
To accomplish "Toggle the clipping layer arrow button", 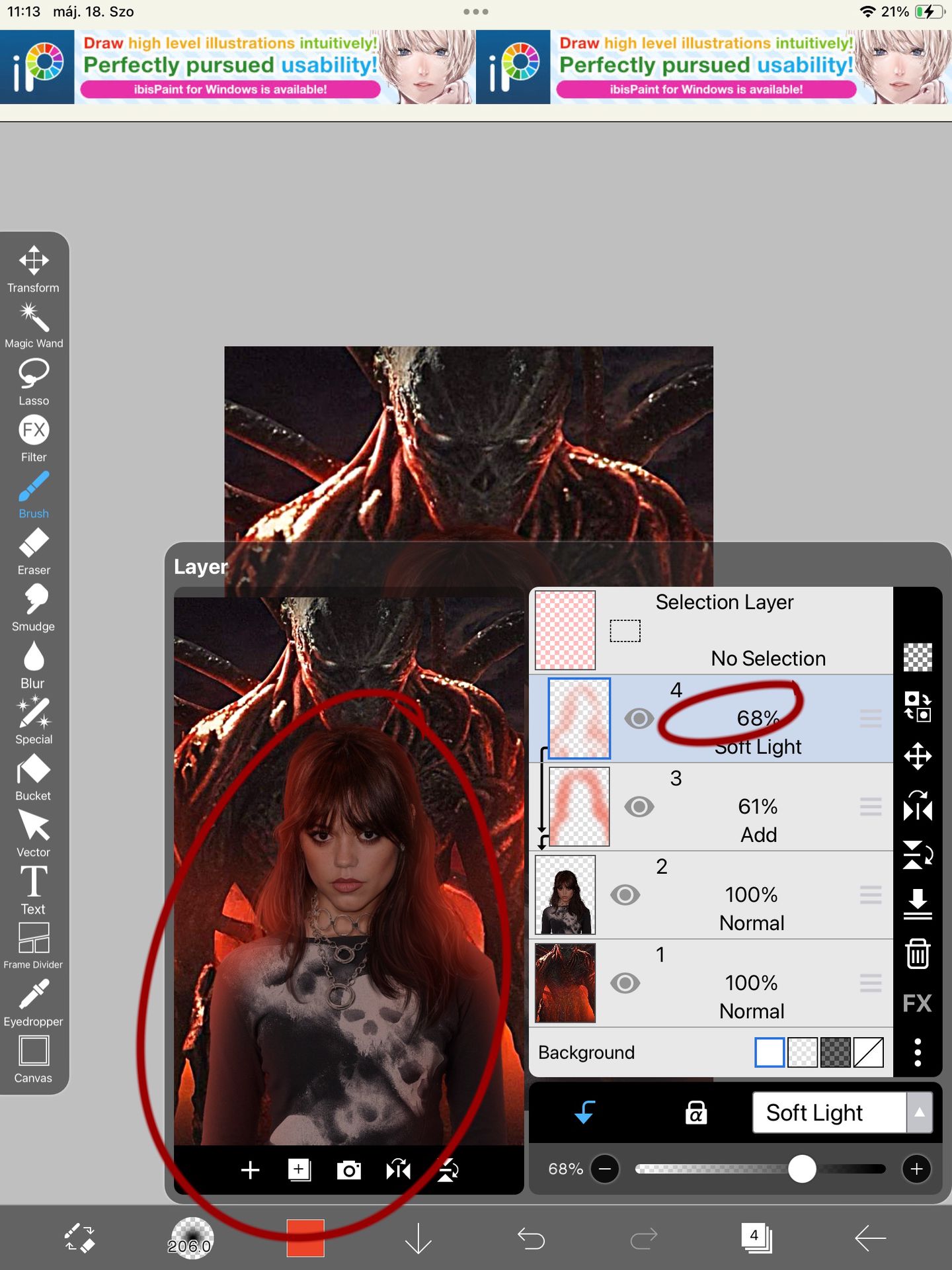I will click(585, 1113).
